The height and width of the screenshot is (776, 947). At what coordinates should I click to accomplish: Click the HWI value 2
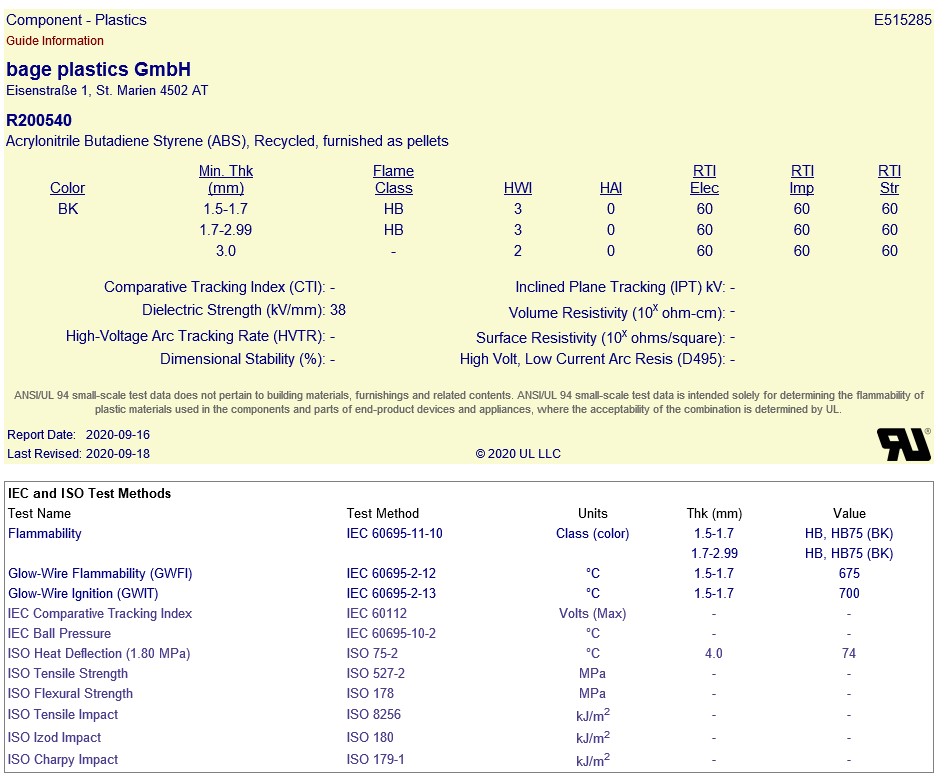click(518, 251)
